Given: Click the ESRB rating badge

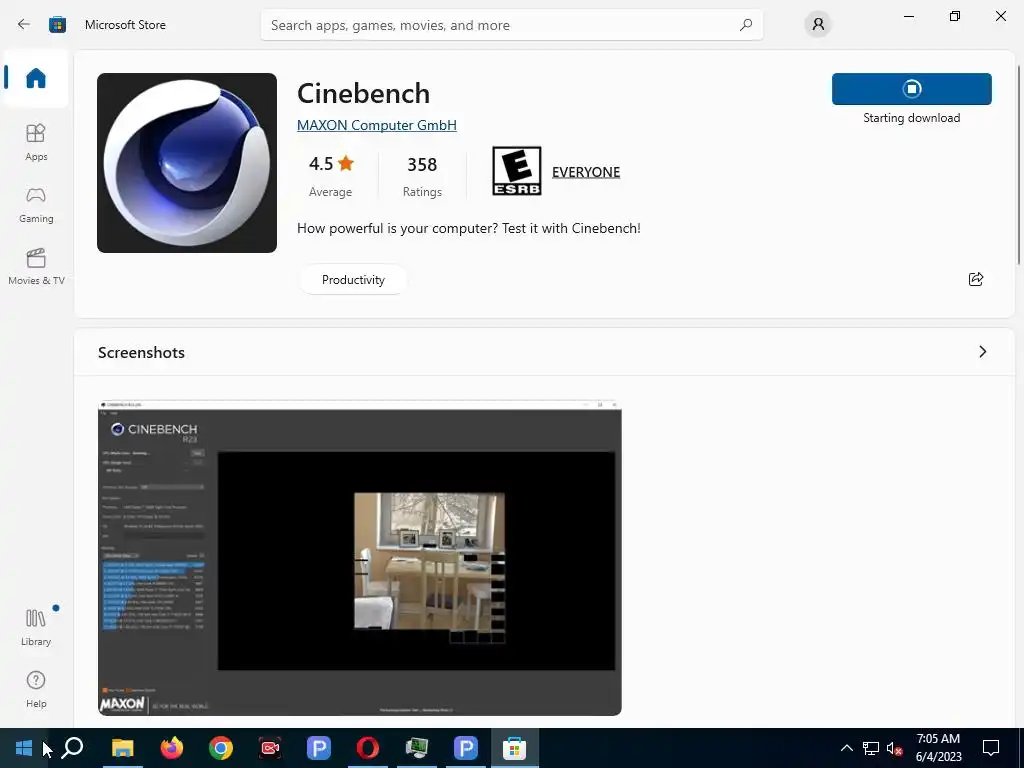Looking at the screenshot, I should [x=517, y=171].
